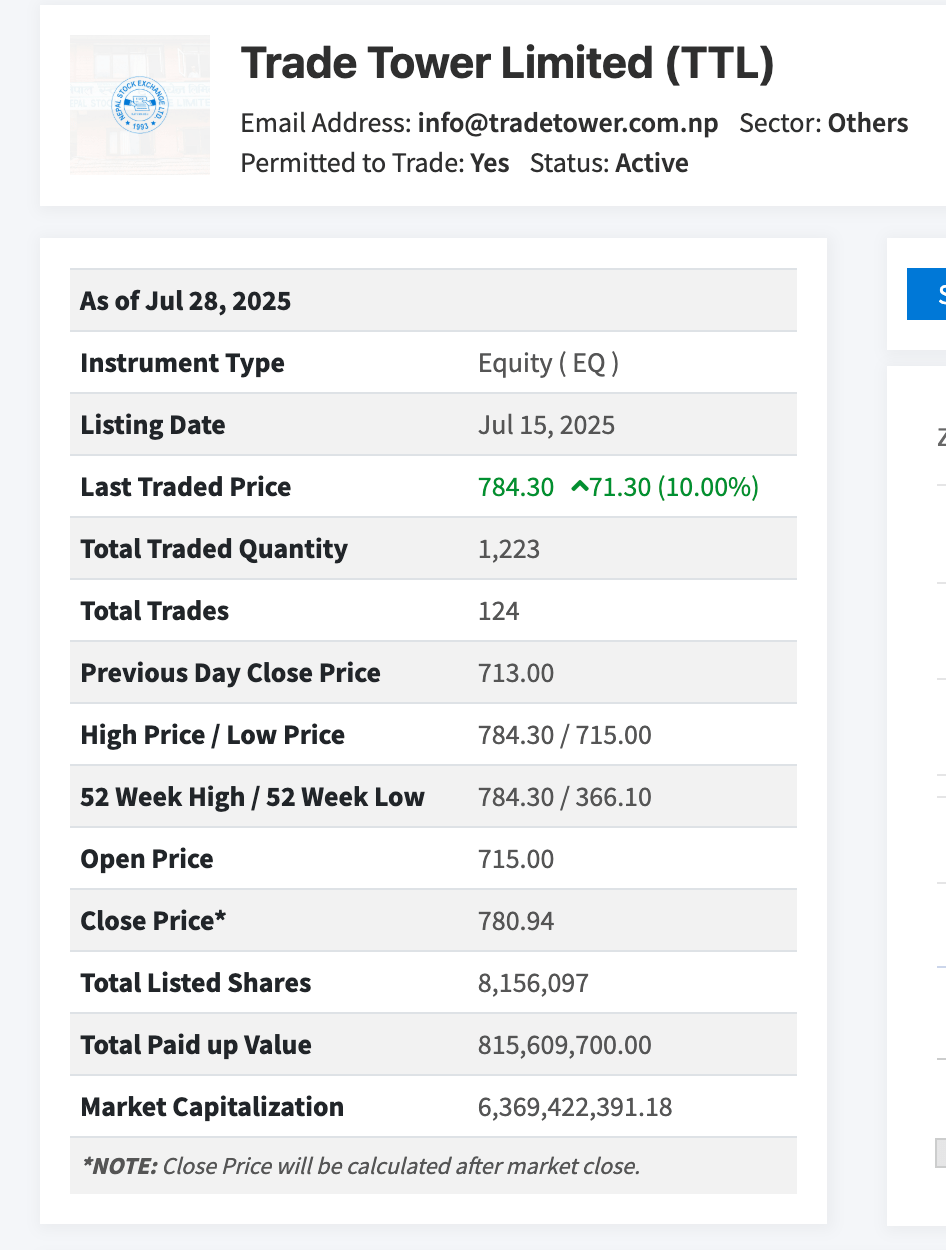Viewport: 946px width, 1250px height.
Task: Select the Sector Others label
Action: pyautogui.click(x=824, y=123)
